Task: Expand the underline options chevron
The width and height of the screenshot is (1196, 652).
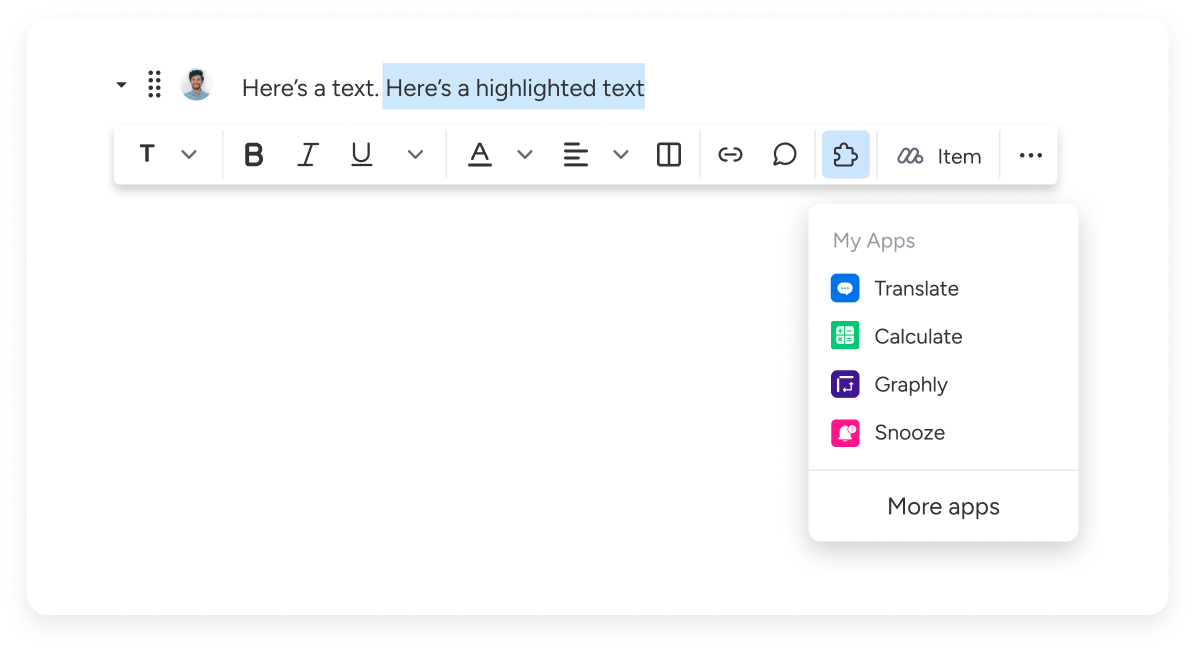Action: [x=415, y=154]
